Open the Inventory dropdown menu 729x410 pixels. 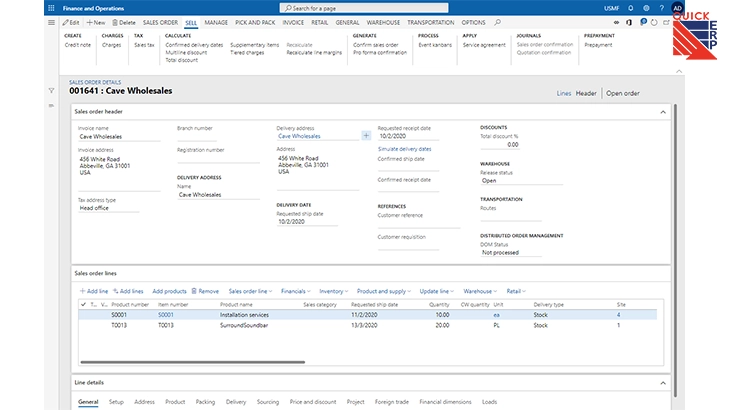coord(333,291)
